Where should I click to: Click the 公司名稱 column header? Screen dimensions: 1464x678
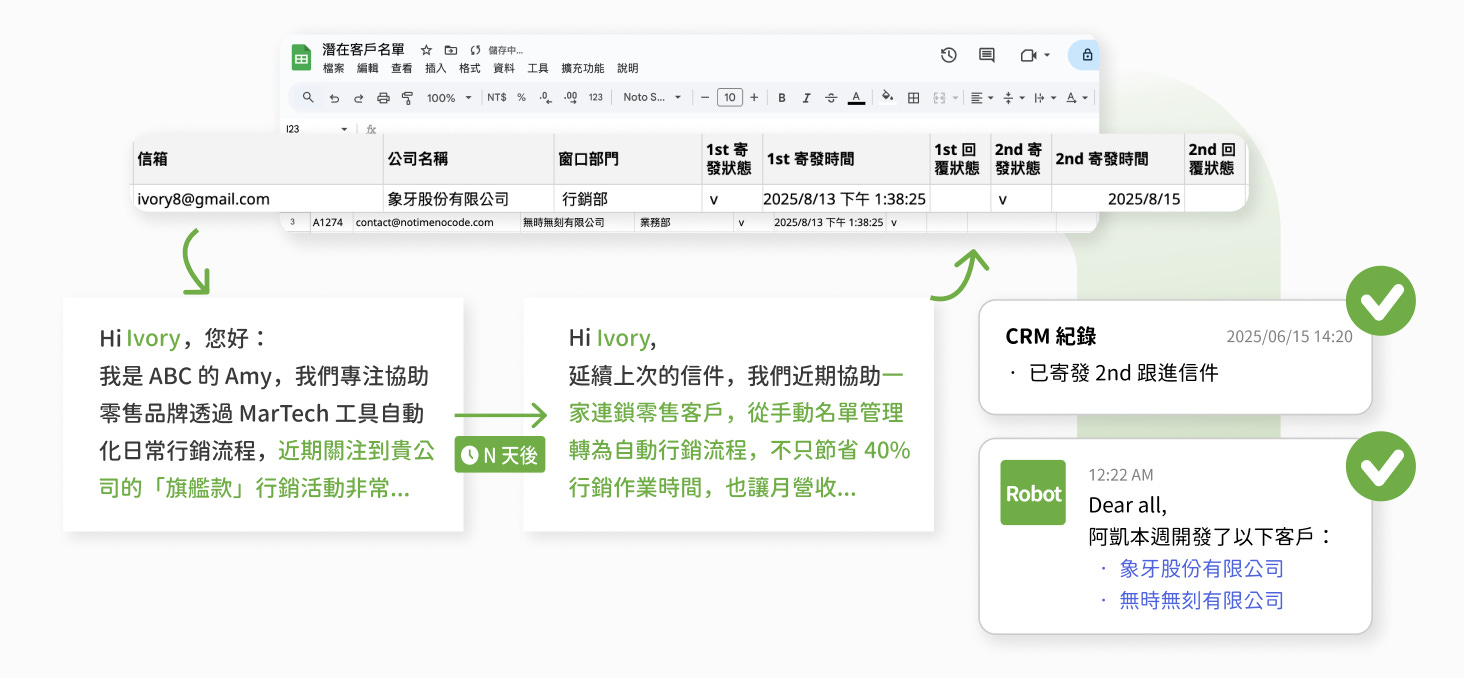(469, 159)
